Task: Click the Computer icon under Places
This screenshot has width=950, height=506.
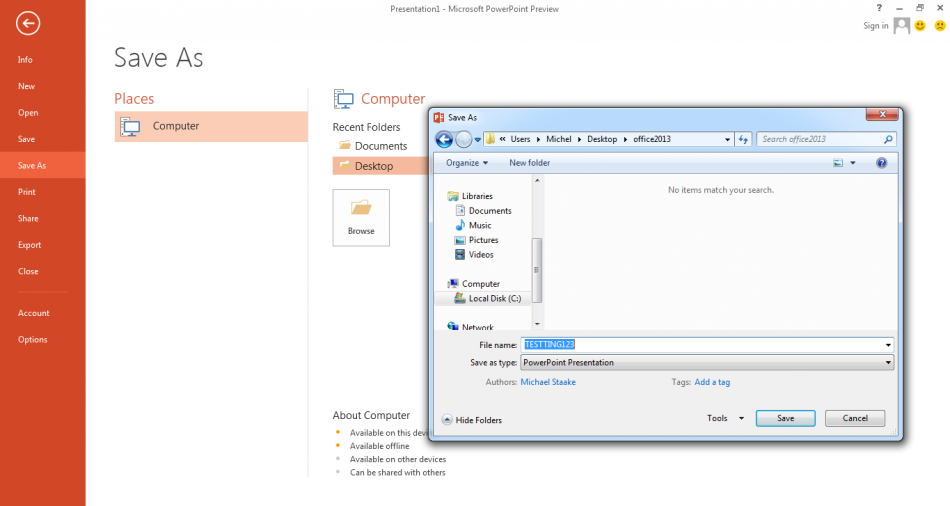Action: (x=130, y=127)
